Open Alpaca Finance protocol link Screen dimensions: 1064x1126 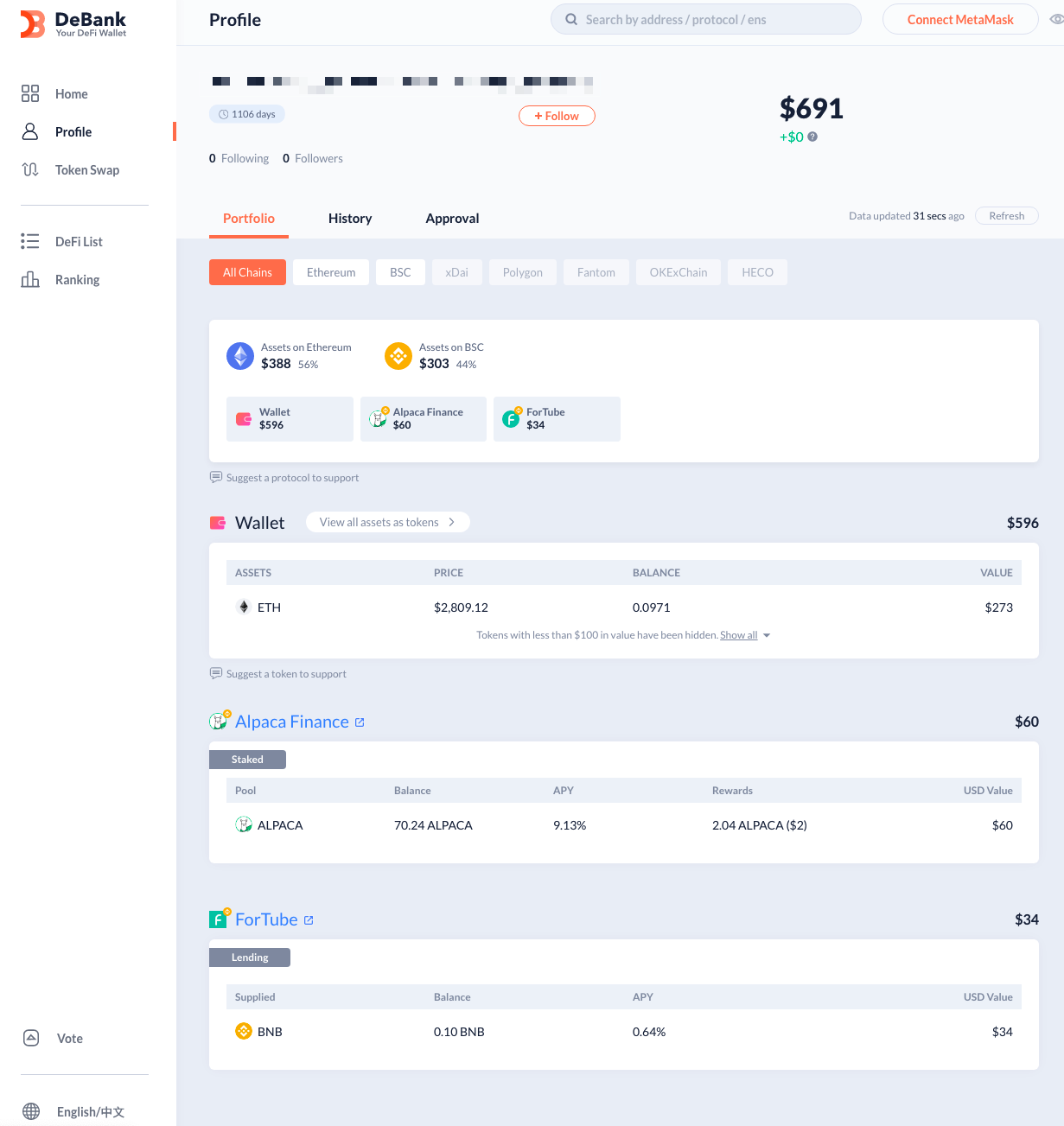coord(292,722)
